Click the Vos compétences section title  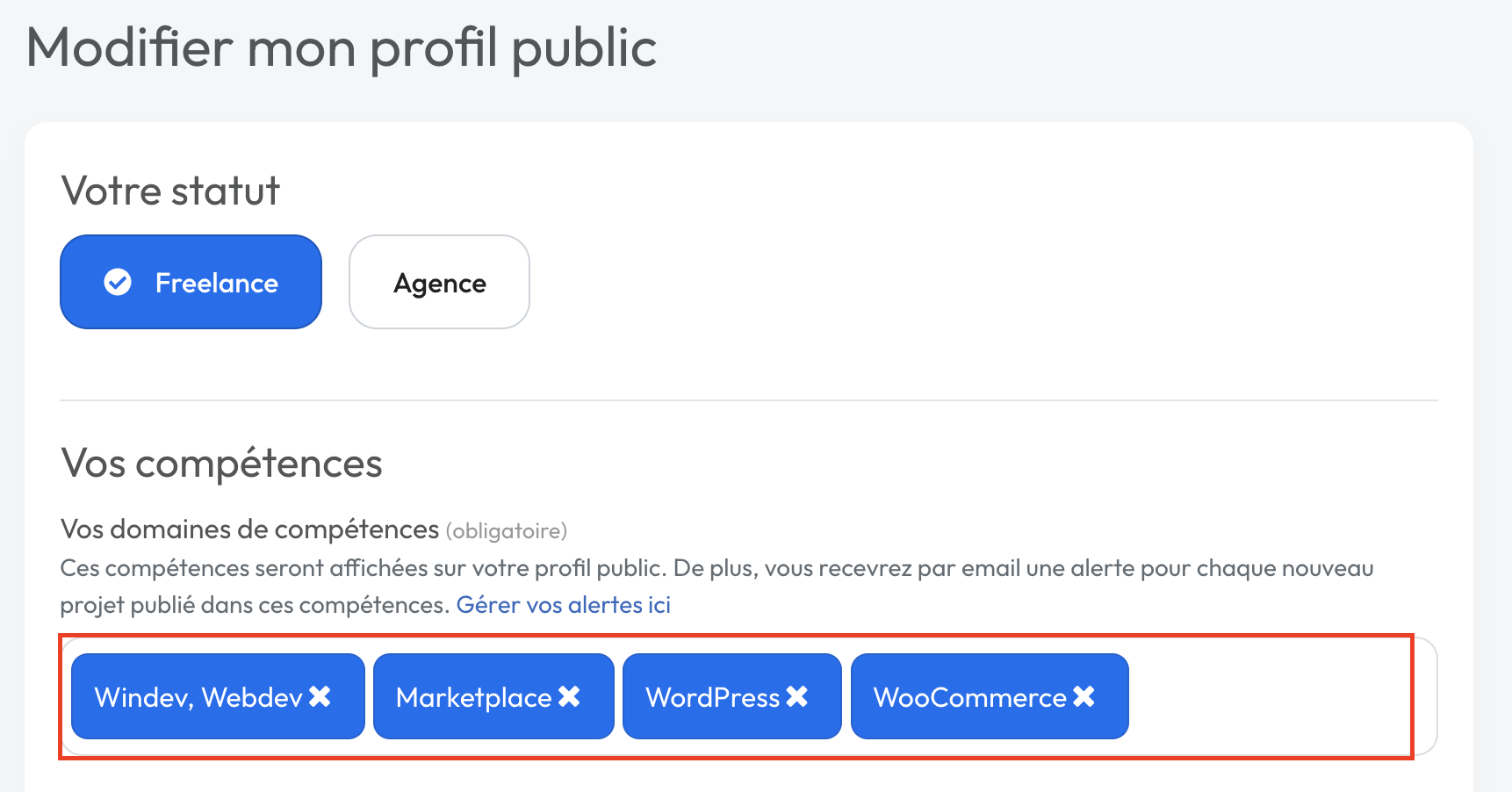tap(221, 463)
